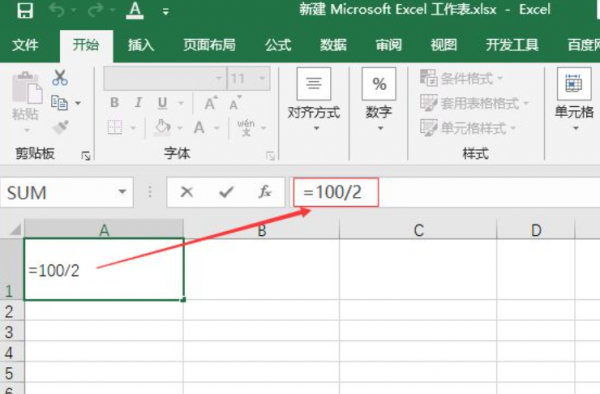600x394 pixels.
Task: Click the formula bar containing =100/2
Action: pos(446,192)
